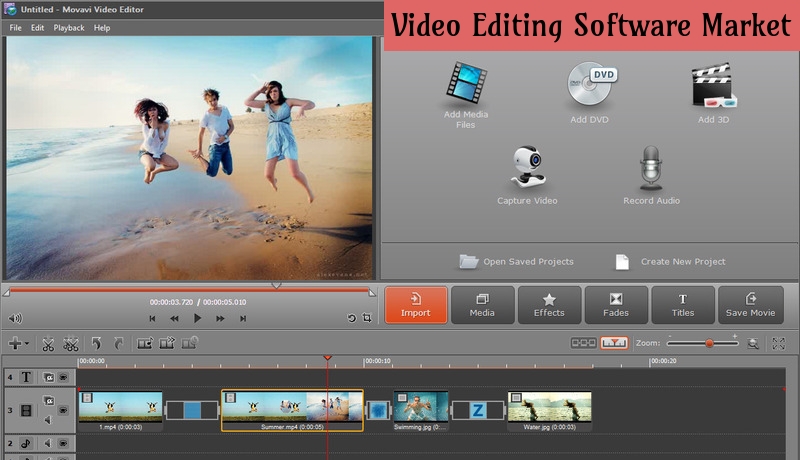
Task: Select the Water.jpg clip on the timeline
Action: (x=549, y=411)
